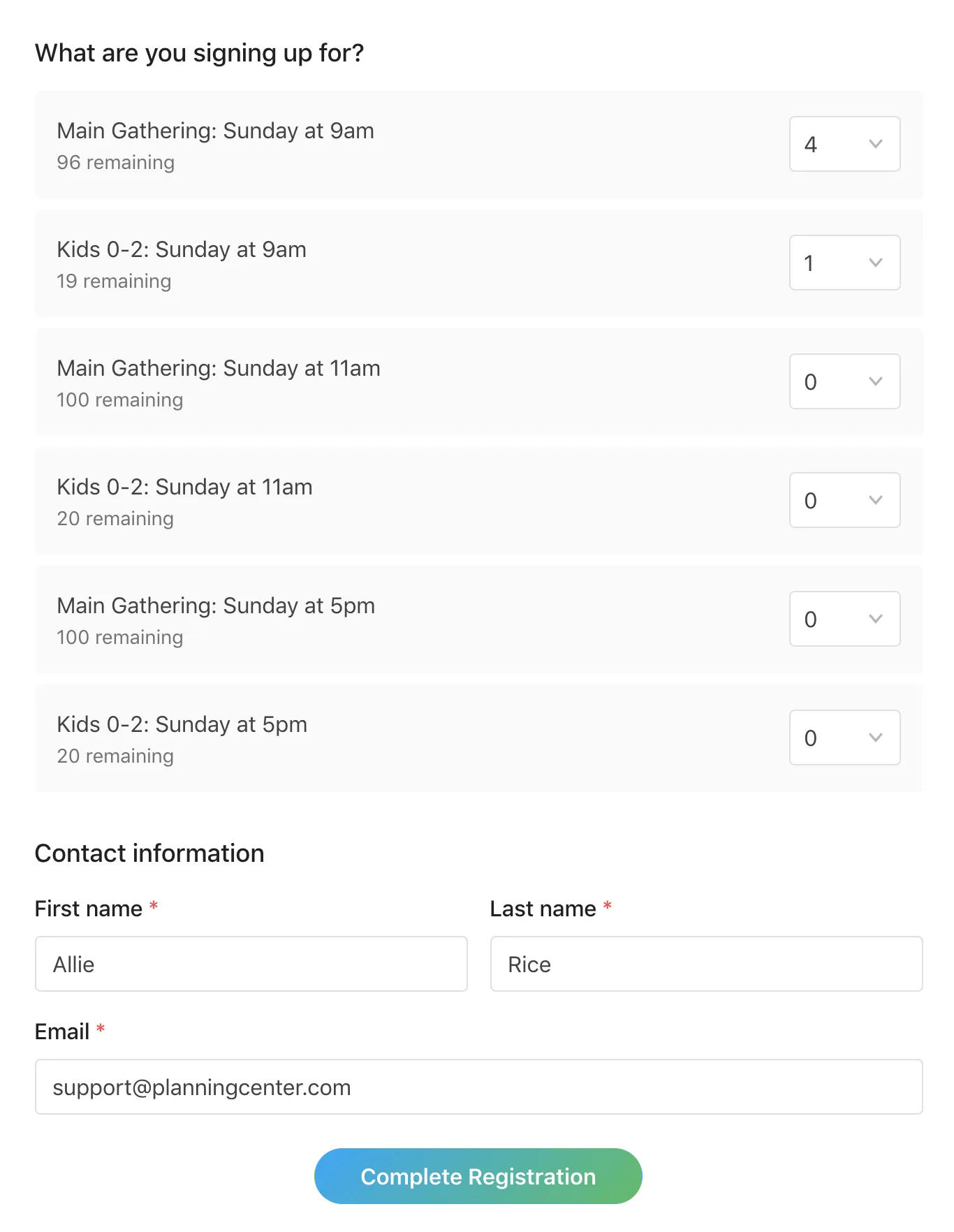Open Main Gathering 11am quantity dropdown
Viewport: 954px width, 1232px height.
click(x=844, y=381)
